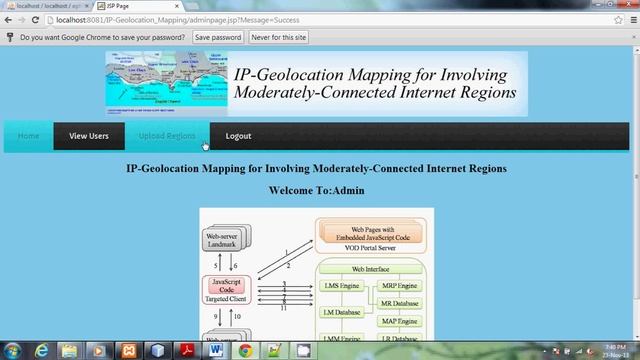Viewport: 640px width, 360px height.
Task: Click the scrollbar up arrow
Action: point(636,50)
